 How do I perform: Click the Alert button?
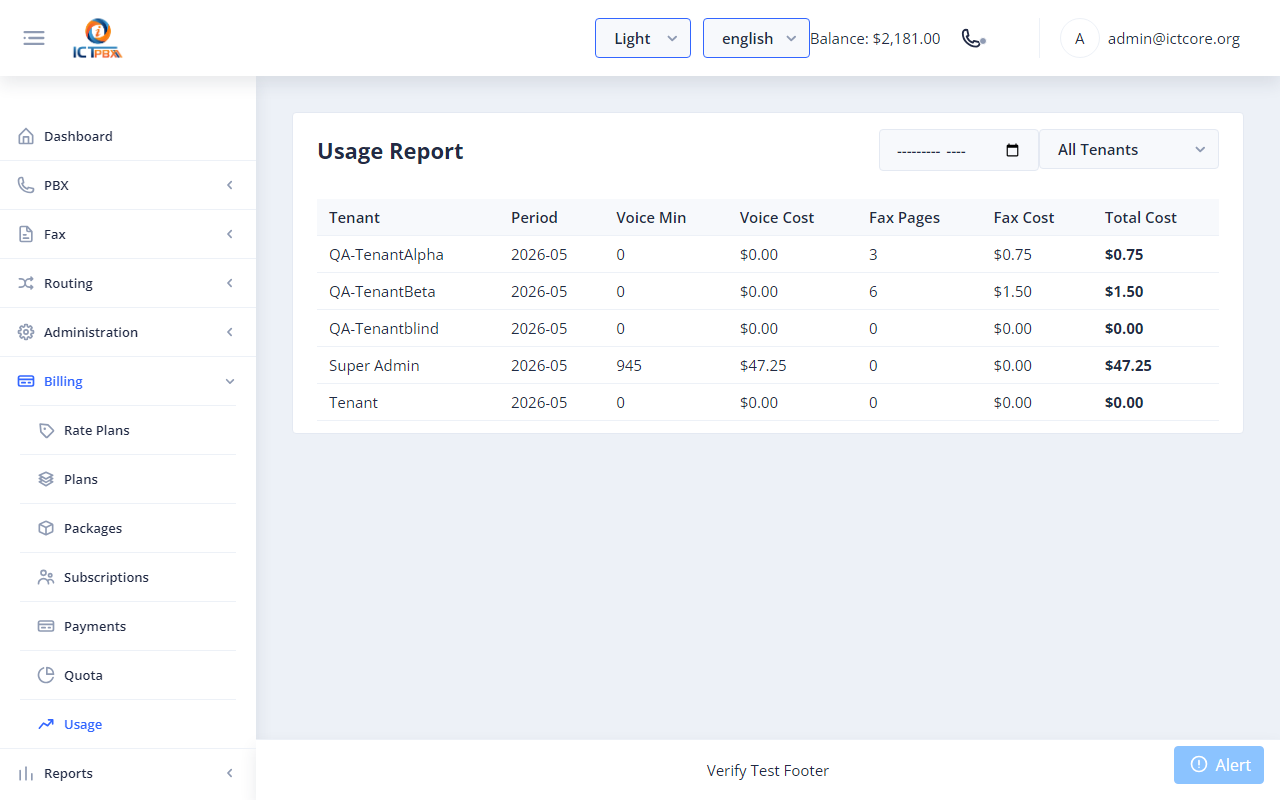[1219, 765]
